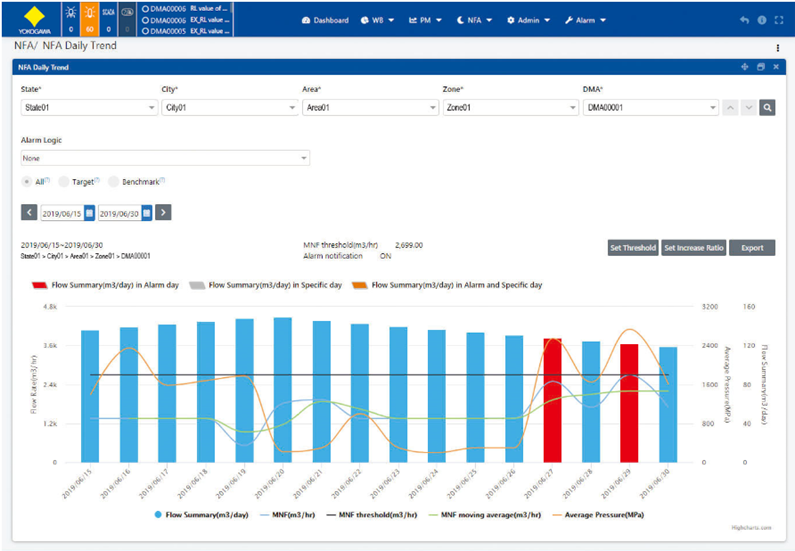
Task: Go to next date range arrow
Action: click(x=164, y=212)
